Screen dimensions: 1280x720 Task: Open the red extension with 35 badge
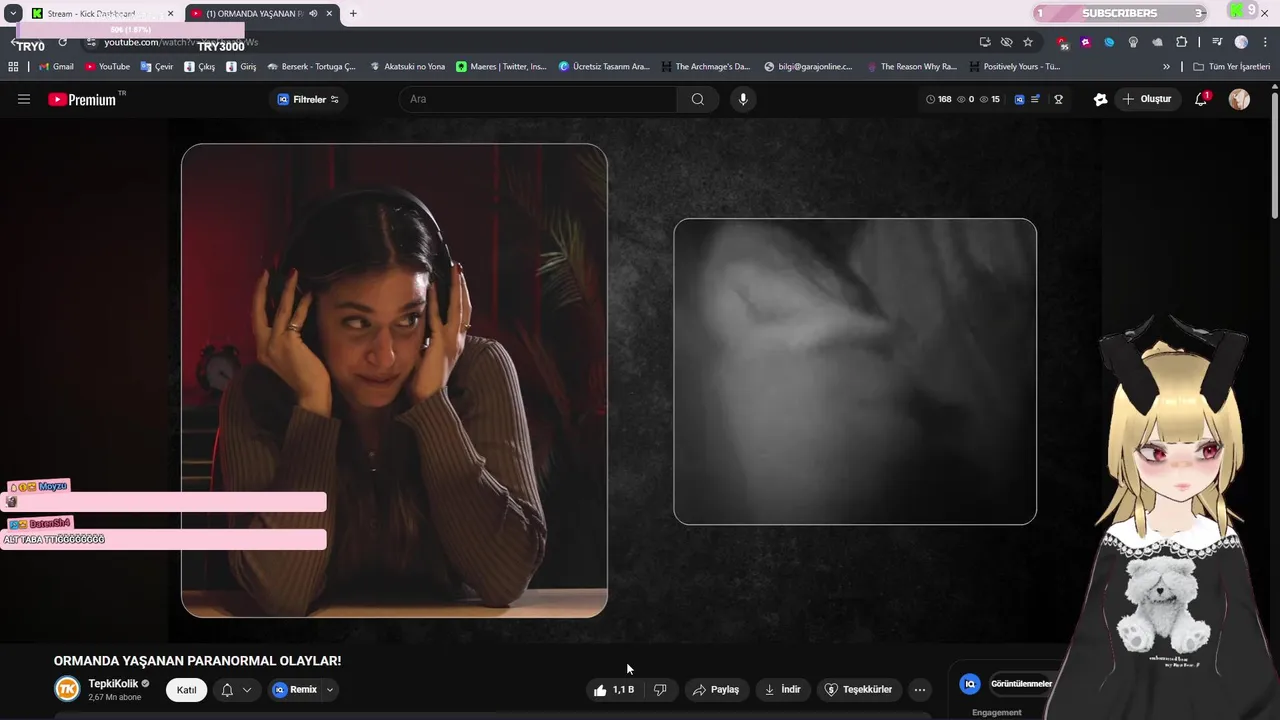[x=1062, y=42]
